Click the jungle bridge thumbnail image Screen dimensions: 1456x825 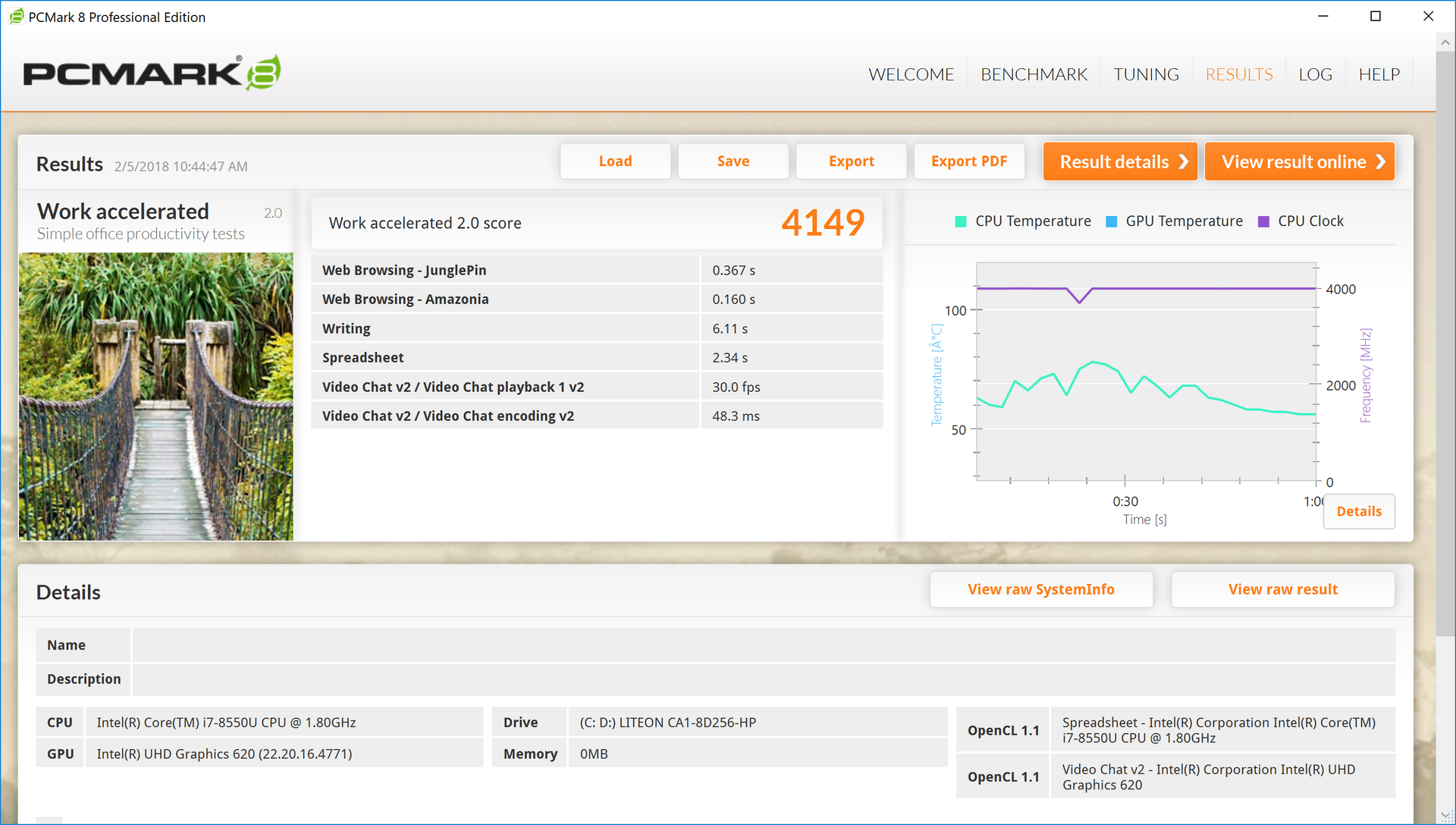point(155,397)
